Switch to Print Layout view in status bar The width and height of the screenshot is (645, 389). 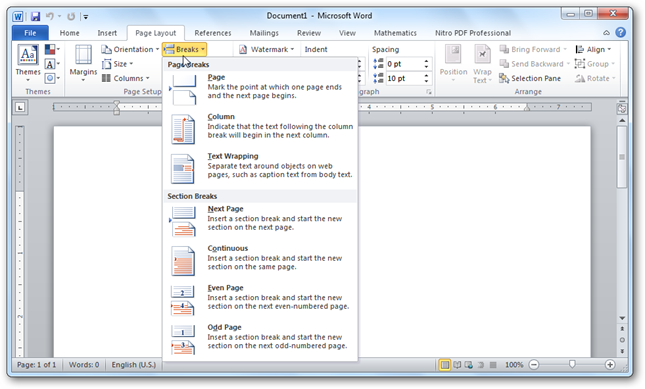pos(444,365)
